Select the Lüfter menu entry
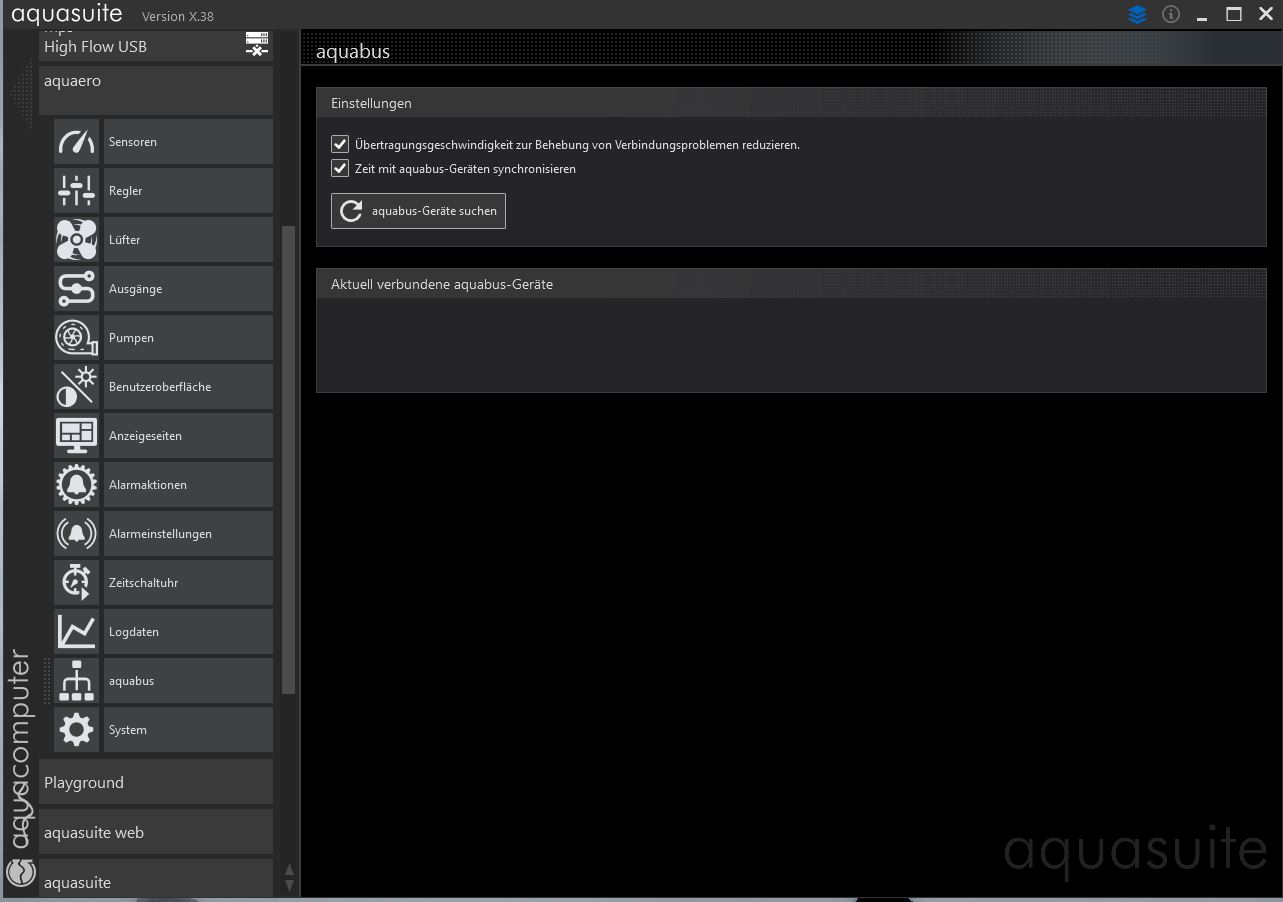 tap(188, 240)
